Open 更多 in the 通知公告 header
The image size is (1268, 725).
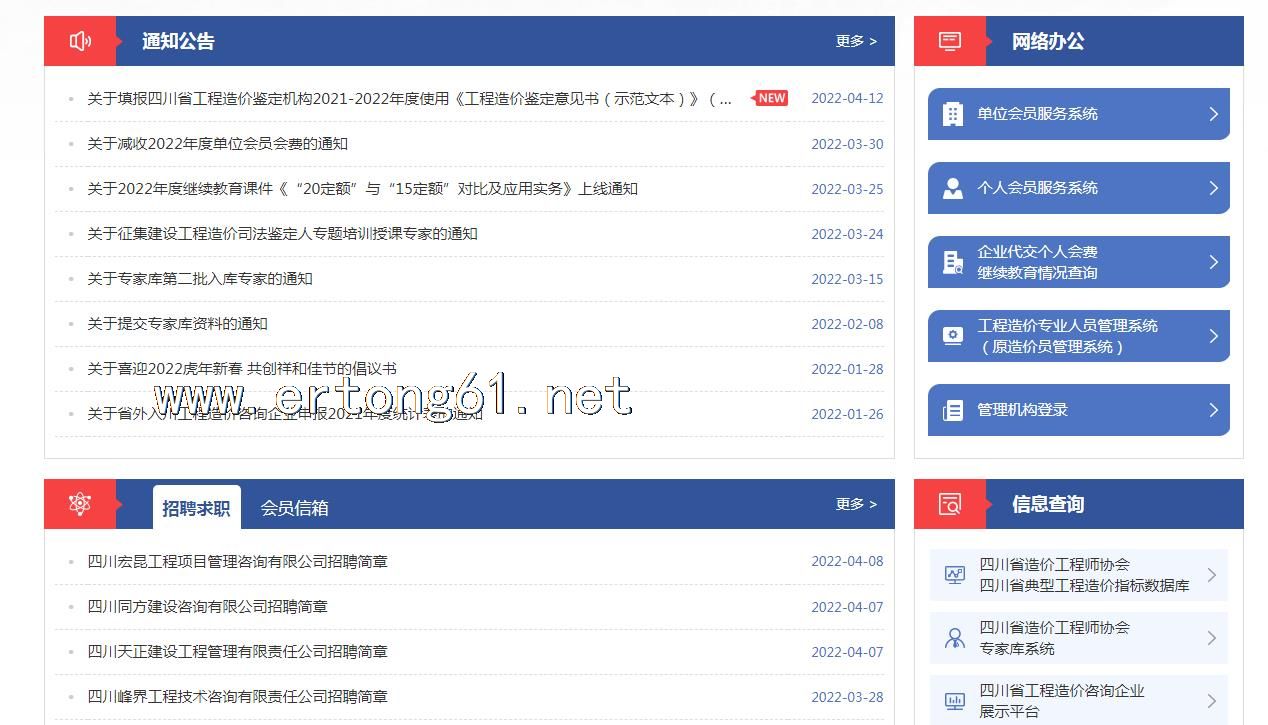tap(856, 41)
